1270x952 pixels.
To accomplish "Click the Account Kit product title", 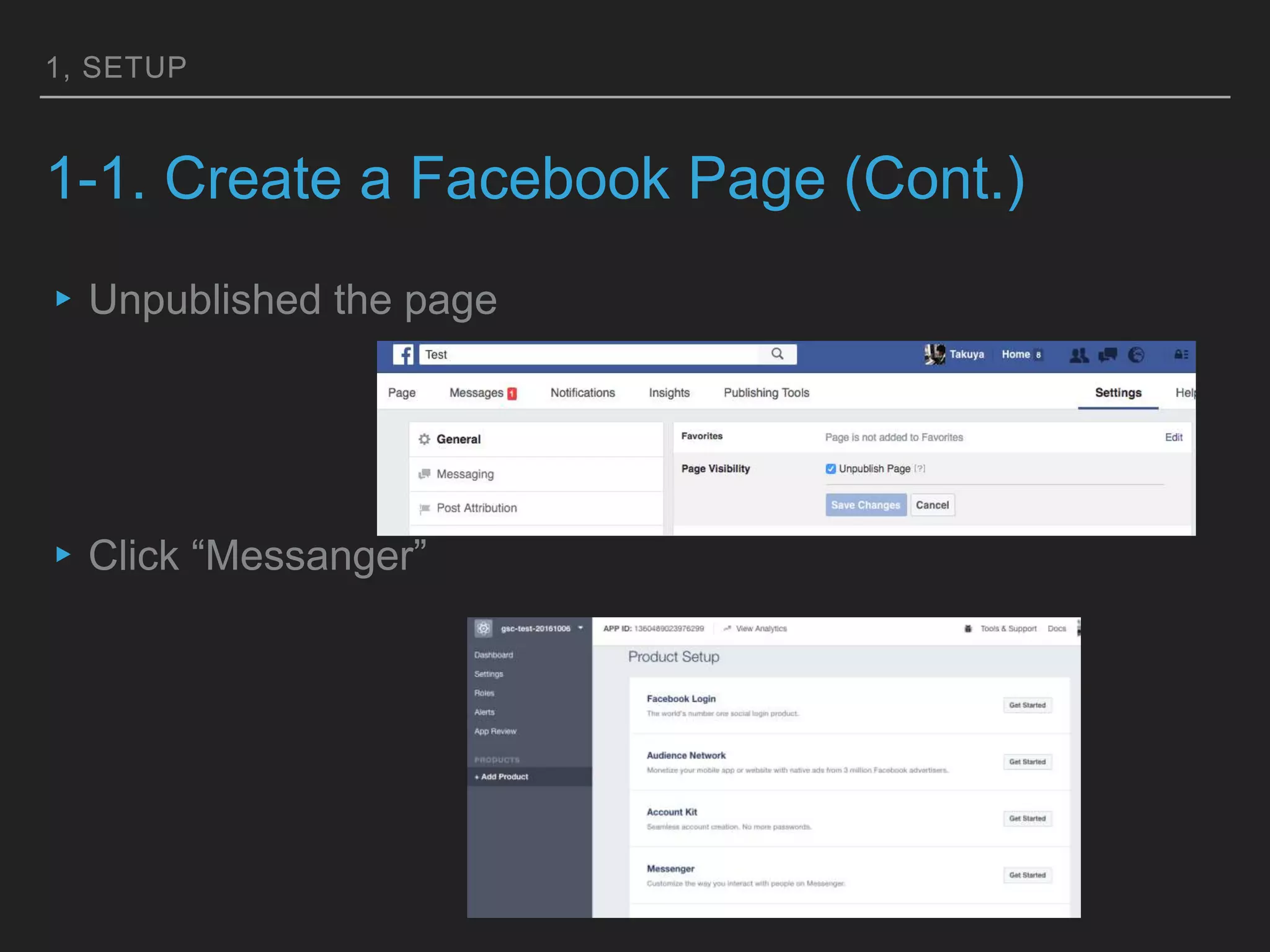I will pos(672,813).
